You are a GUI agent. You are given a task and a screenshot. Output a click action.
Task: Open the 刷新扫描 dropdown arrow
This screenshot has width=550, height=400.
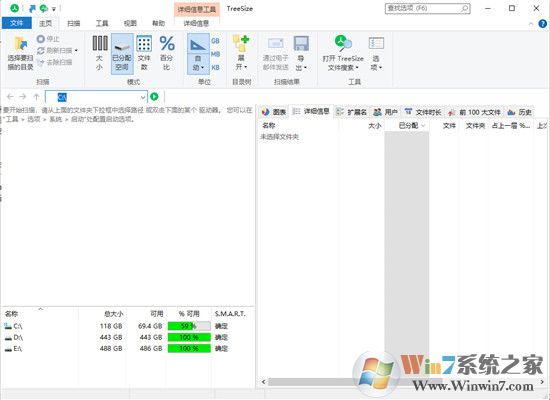tap(76, 51)
